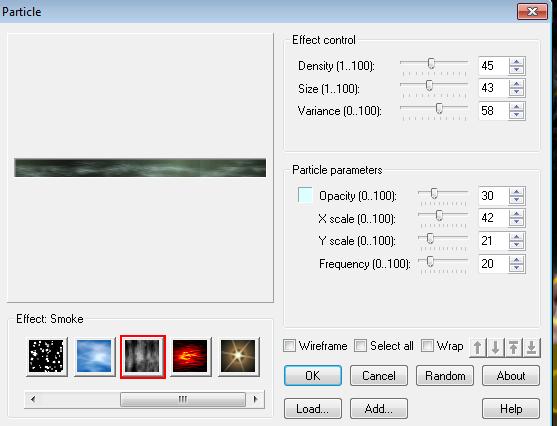557x426 pixels.
Task: Open the particle color swatch
Action: (305, 195)
